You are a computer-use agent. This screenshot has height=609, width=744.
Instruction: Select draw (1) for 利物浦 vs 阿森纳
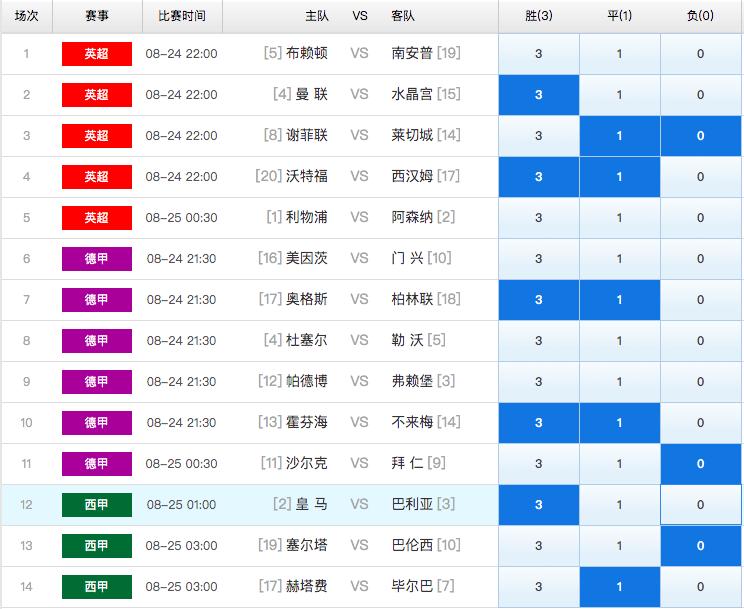[x=620, y=218]
